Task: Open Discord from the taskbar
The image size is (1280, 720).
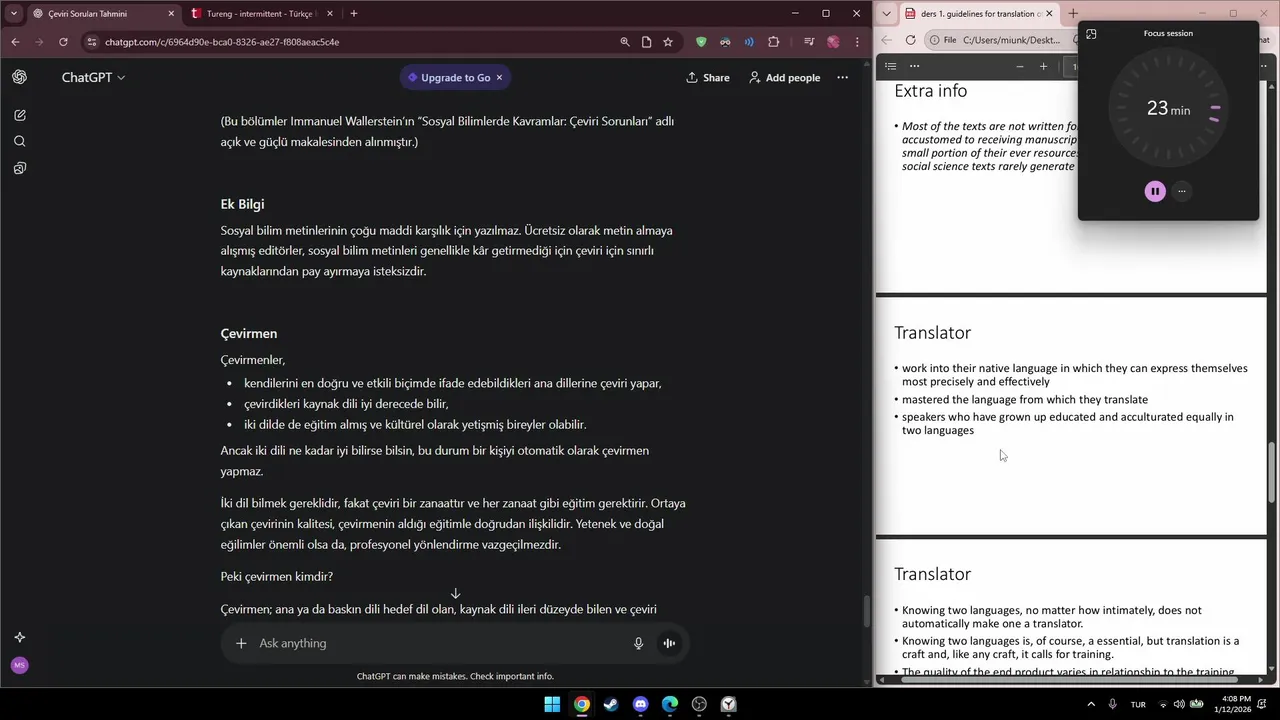Action: pos(641,704)
